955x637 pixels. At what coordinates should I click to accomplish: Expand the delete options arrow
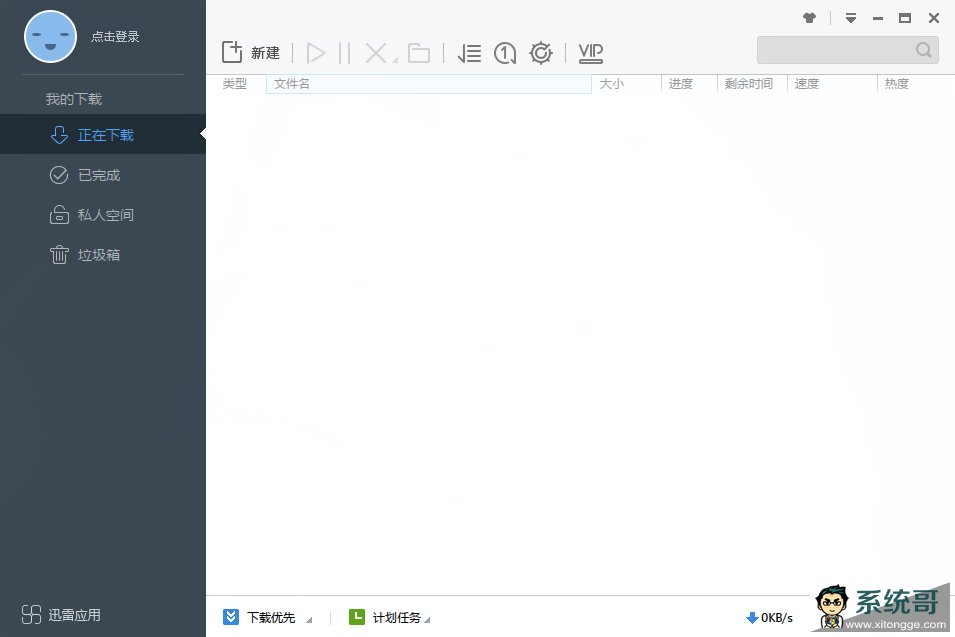395,60
